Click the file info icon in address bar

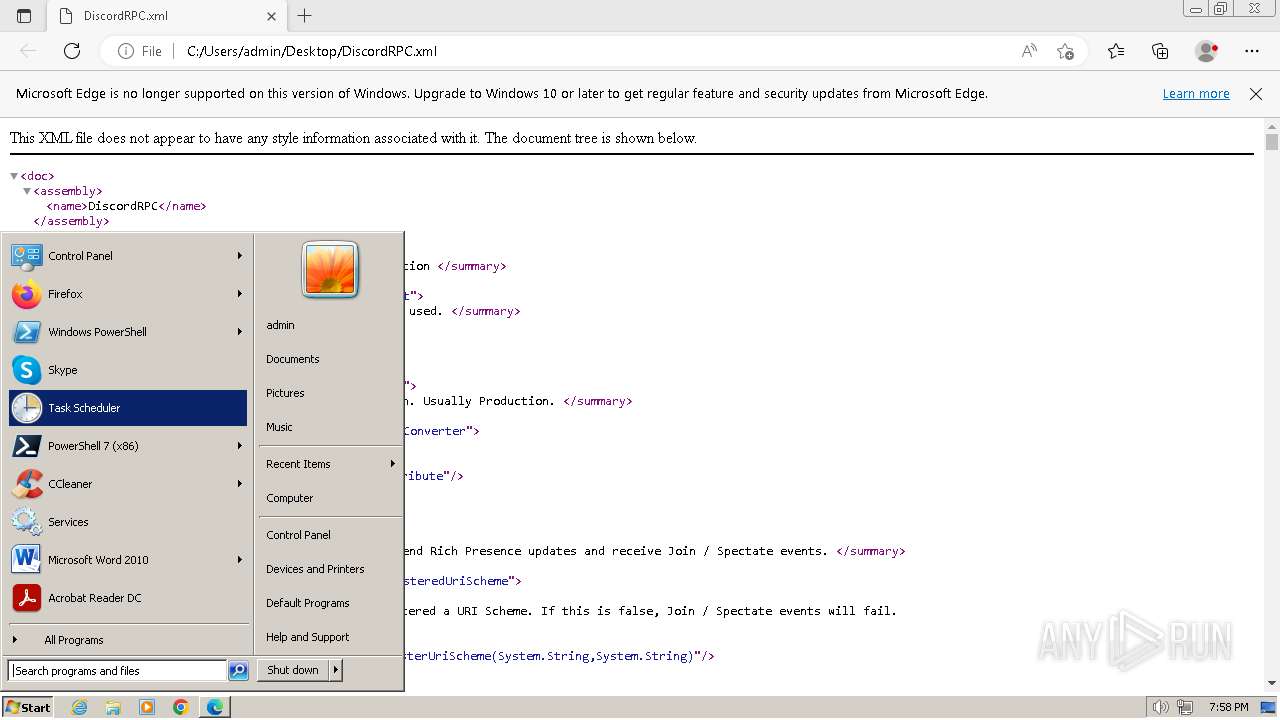[126, 51]
